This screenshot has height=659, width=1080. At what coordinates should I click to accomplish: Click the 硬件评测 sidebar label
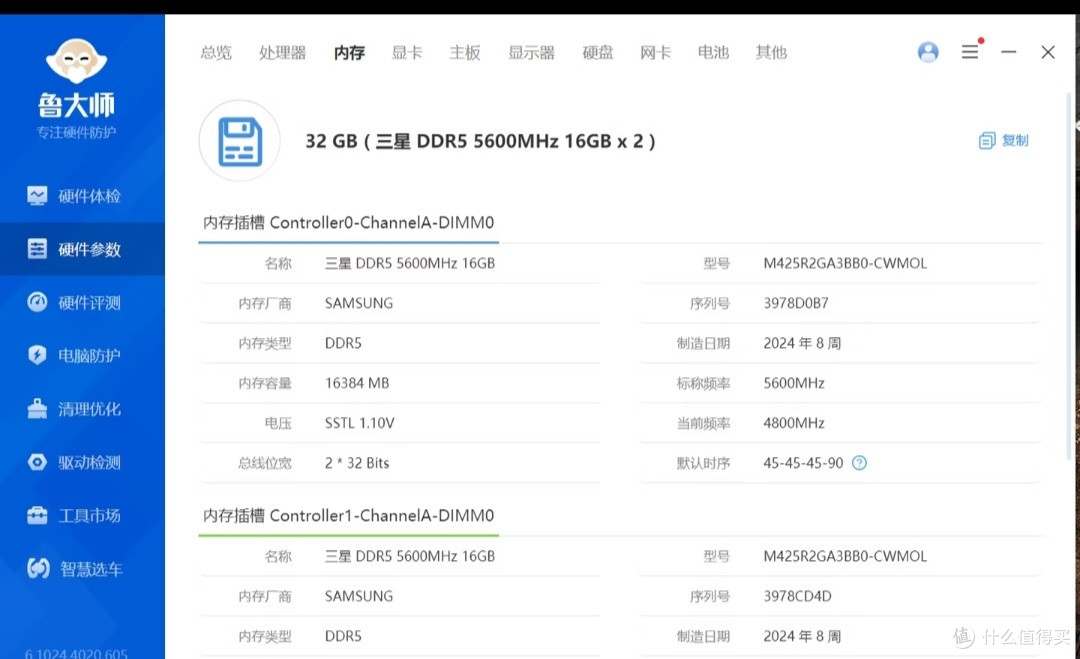click(90, 302)
